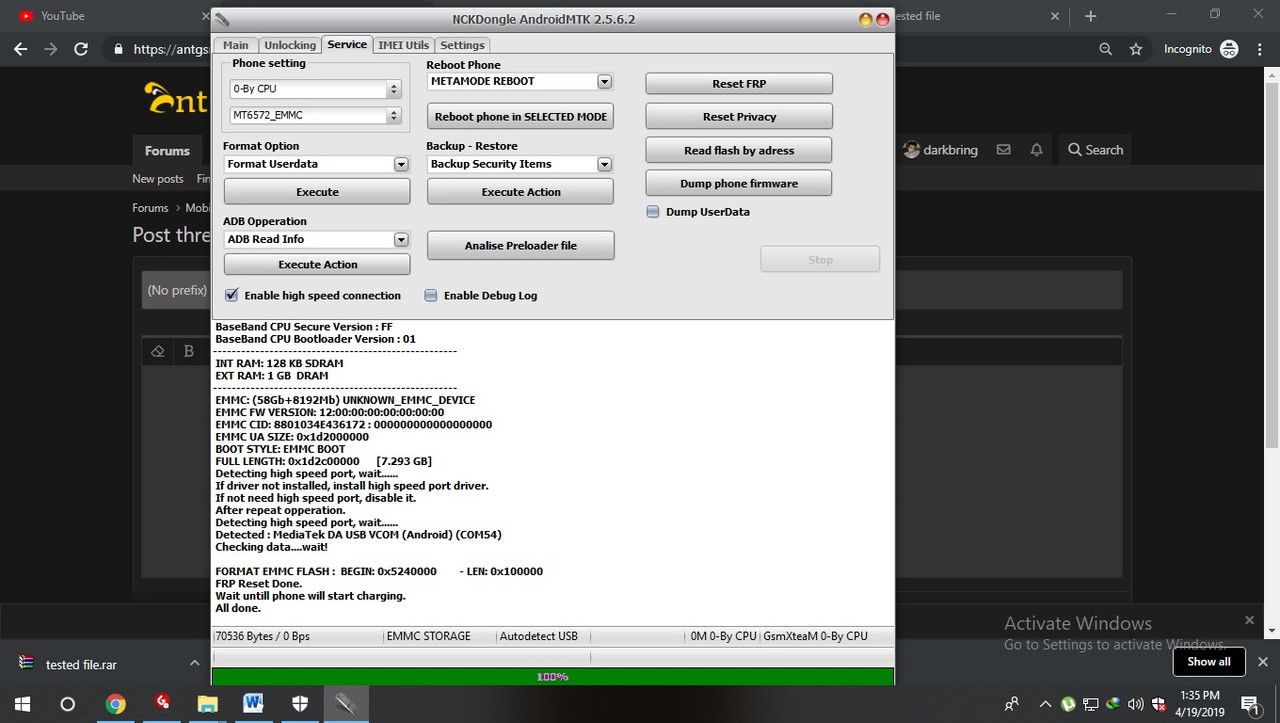The width and height of the screenshot is (1280, 723).
Task: Click the Chrome address bar URL
Action: 172,48
